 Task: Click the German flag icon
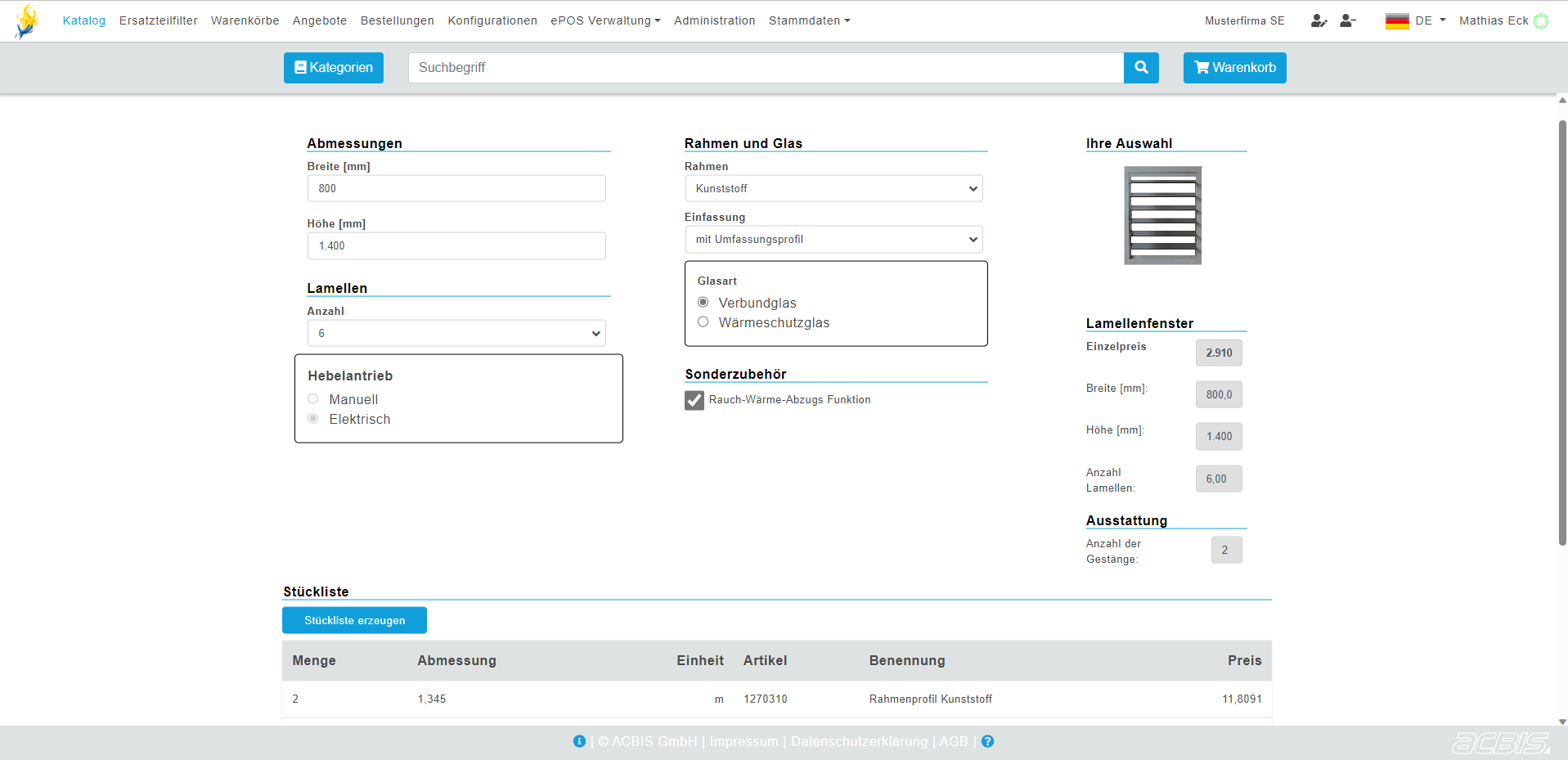coord(1396,21)
